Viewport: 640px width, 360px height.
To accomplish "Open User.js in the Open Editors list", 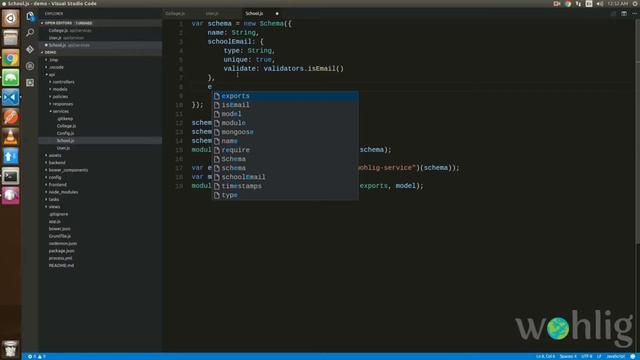I will click(100, 38).
